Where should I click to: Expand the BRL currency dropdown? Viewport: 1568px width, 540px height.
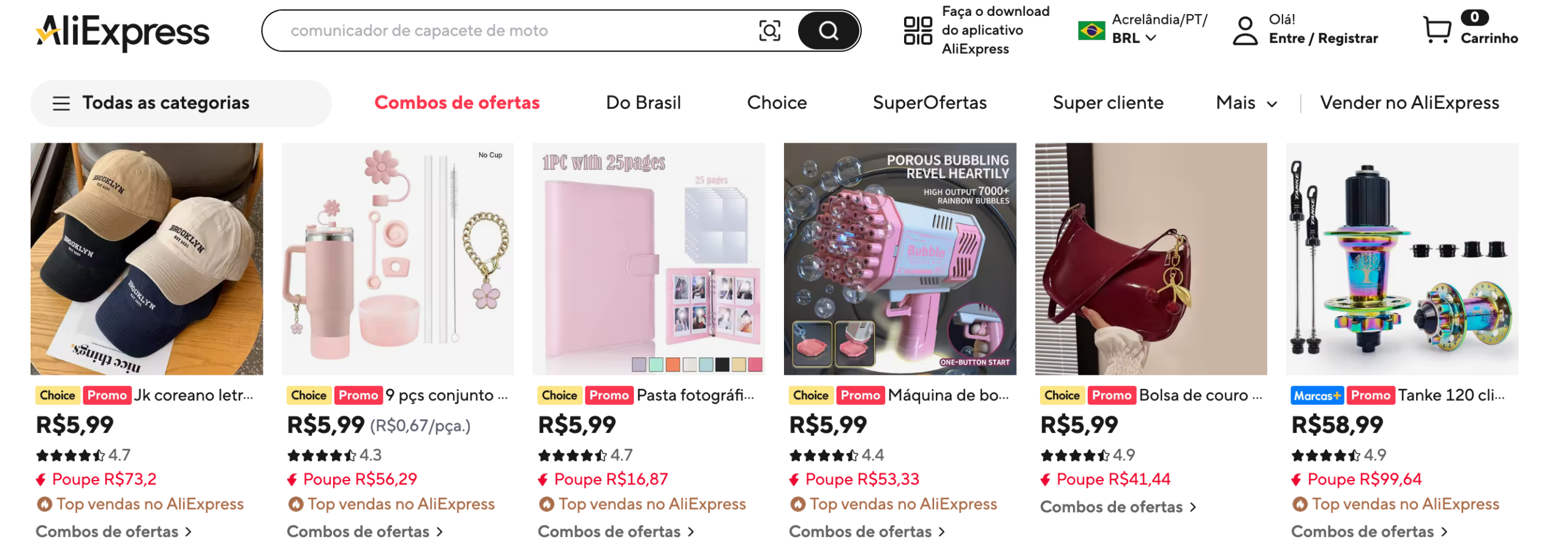(x=1134, y=39)
